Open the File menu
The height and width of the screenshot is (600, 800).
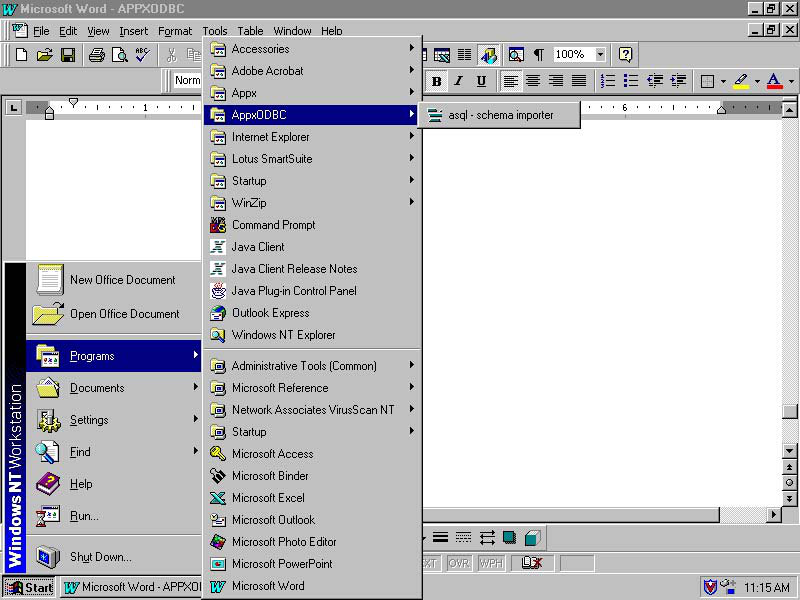[41, 31]
